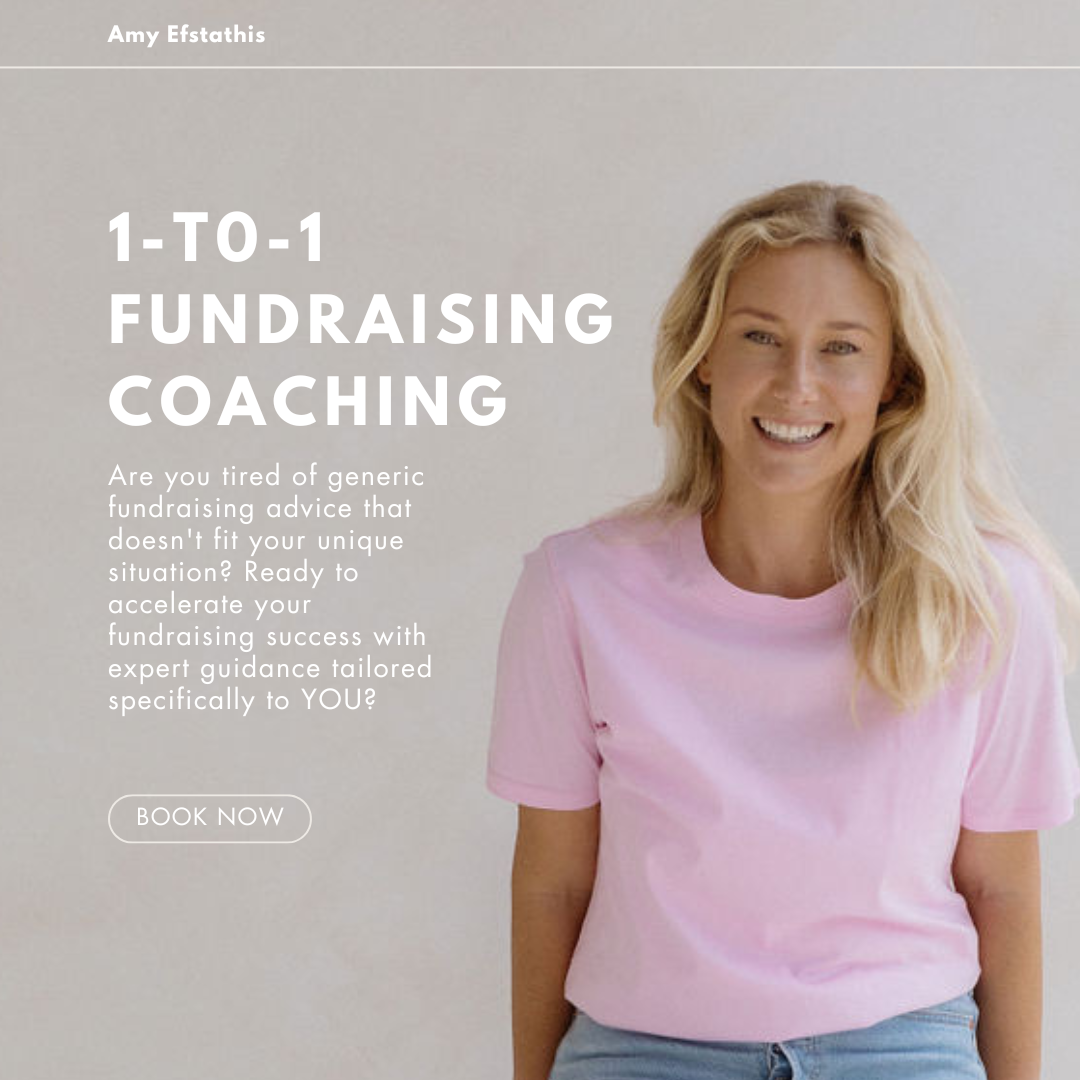Click the 'doesn't fit your unique' line

coord(256,541)
